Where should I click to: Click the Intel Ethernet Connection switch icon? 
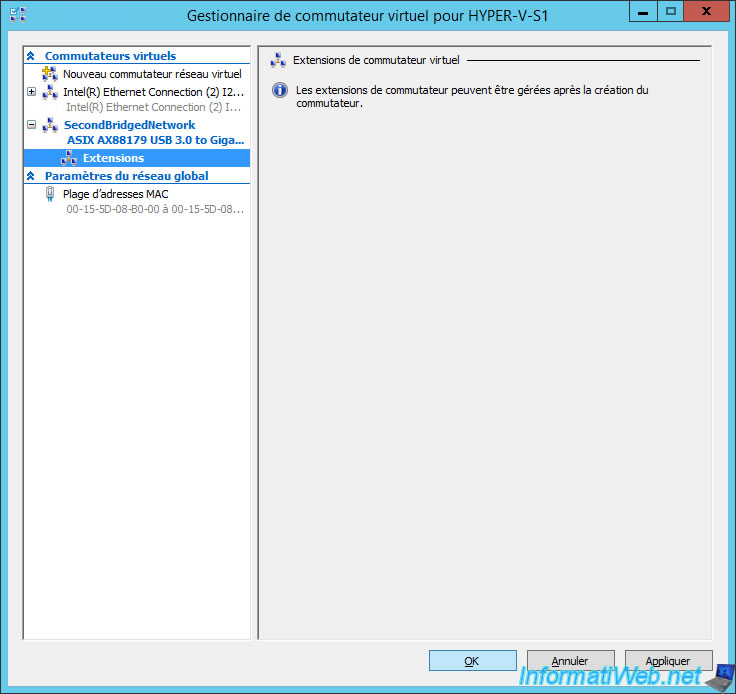coord(50,92)
